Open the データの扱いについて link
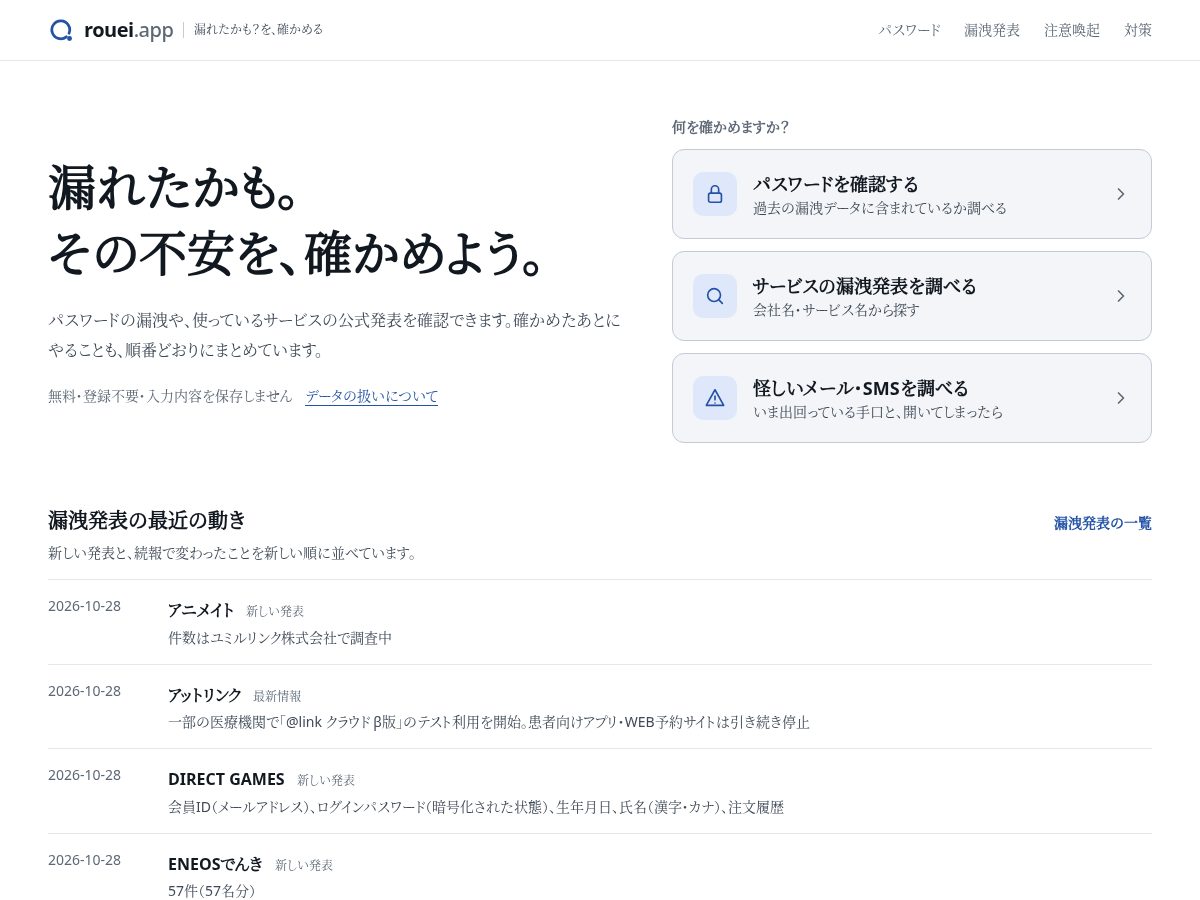This screenshot has width=1200, height=900. 372,396
